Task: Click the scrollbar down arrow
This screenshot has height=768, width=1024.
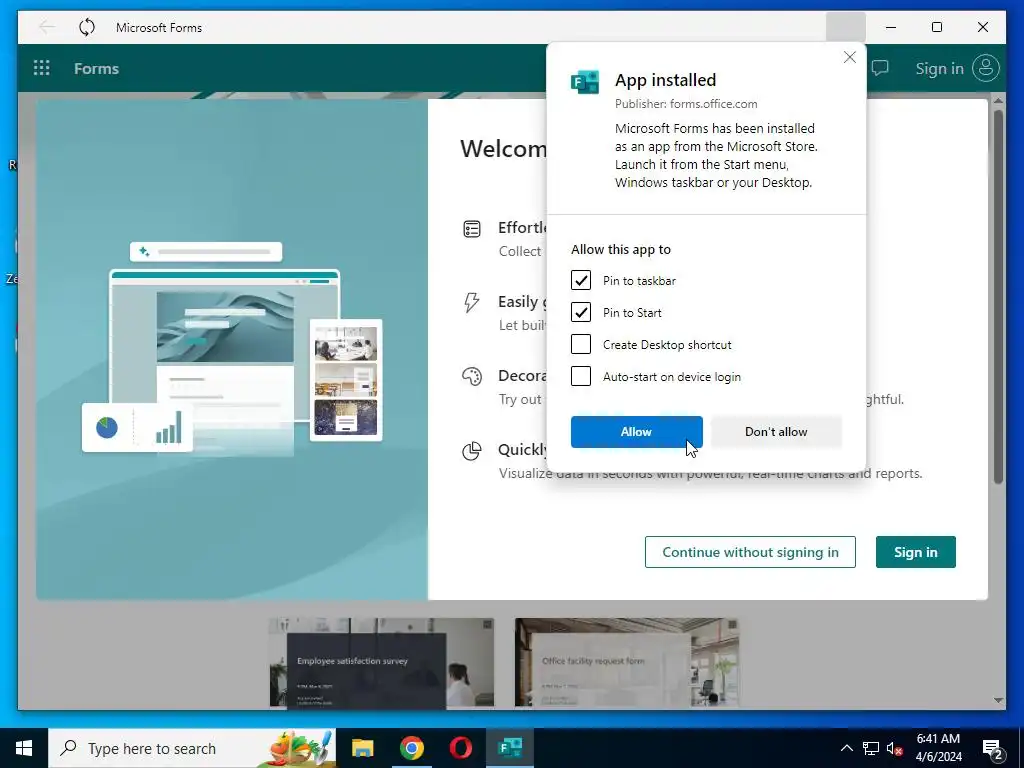Action: coord(998,700)
